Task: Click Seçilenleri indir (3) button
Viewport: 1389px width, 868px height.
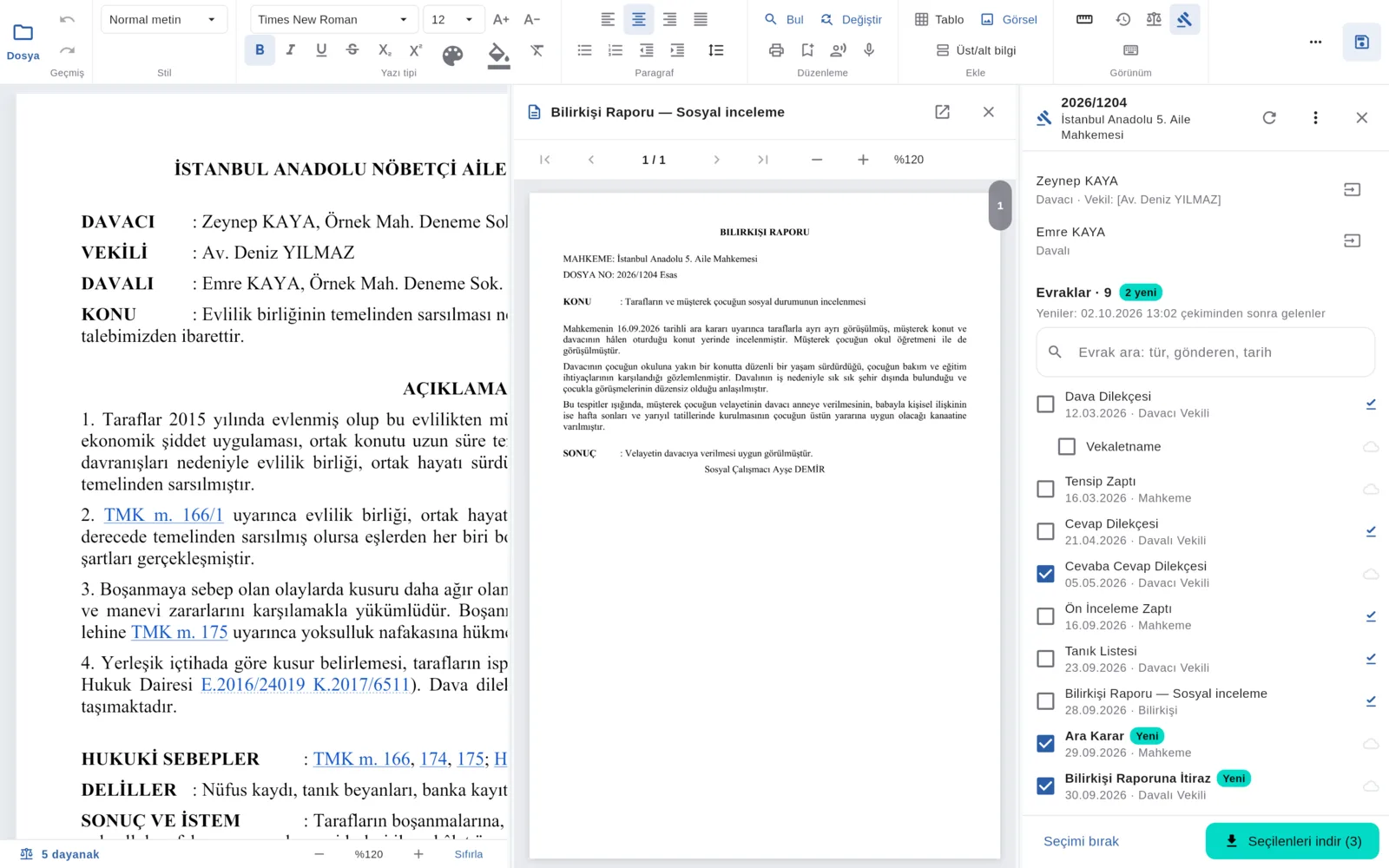Action: click(1292, 841)
